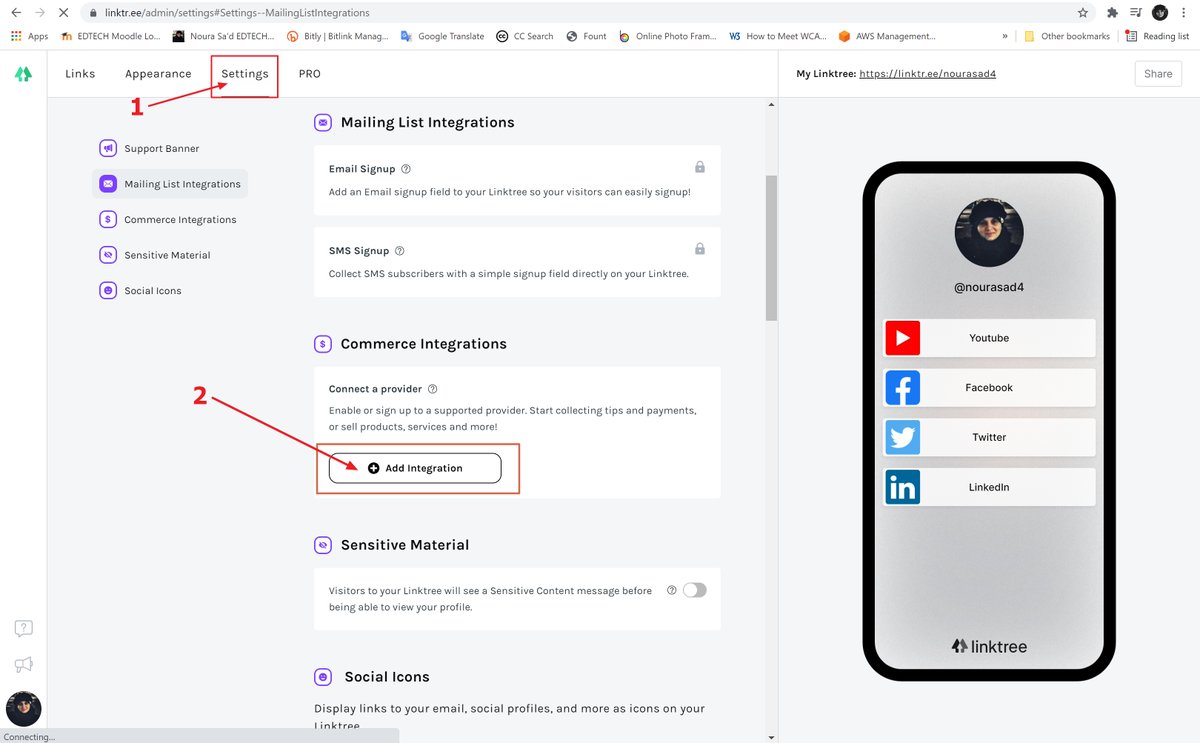Click help icon beside SMS Signup

[399, 251]
